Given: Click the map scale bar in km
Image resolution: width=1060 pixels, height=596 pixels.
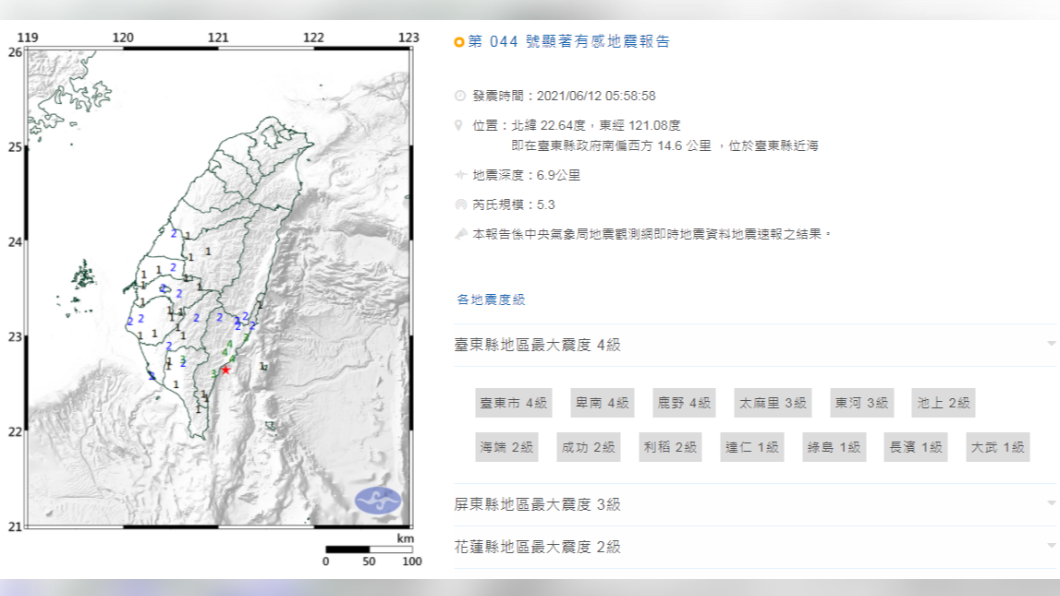Looking at the screenshot, I should pos(369,549).
